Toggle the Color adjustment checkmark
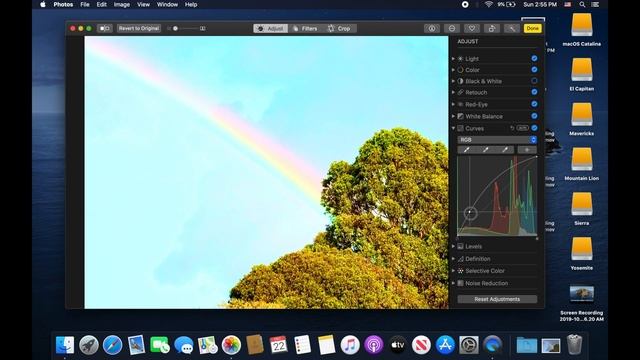The image size is (640, 360). click(534, 70)
